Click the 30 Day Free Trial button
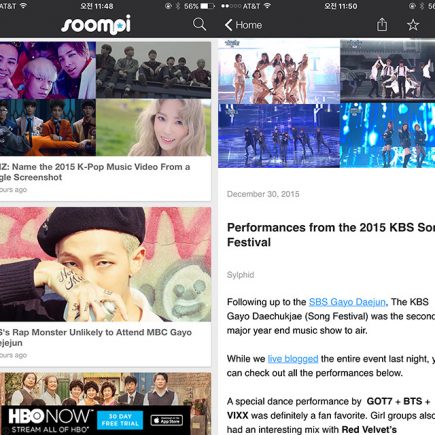435x435 pixels. [x=120, y=420]
